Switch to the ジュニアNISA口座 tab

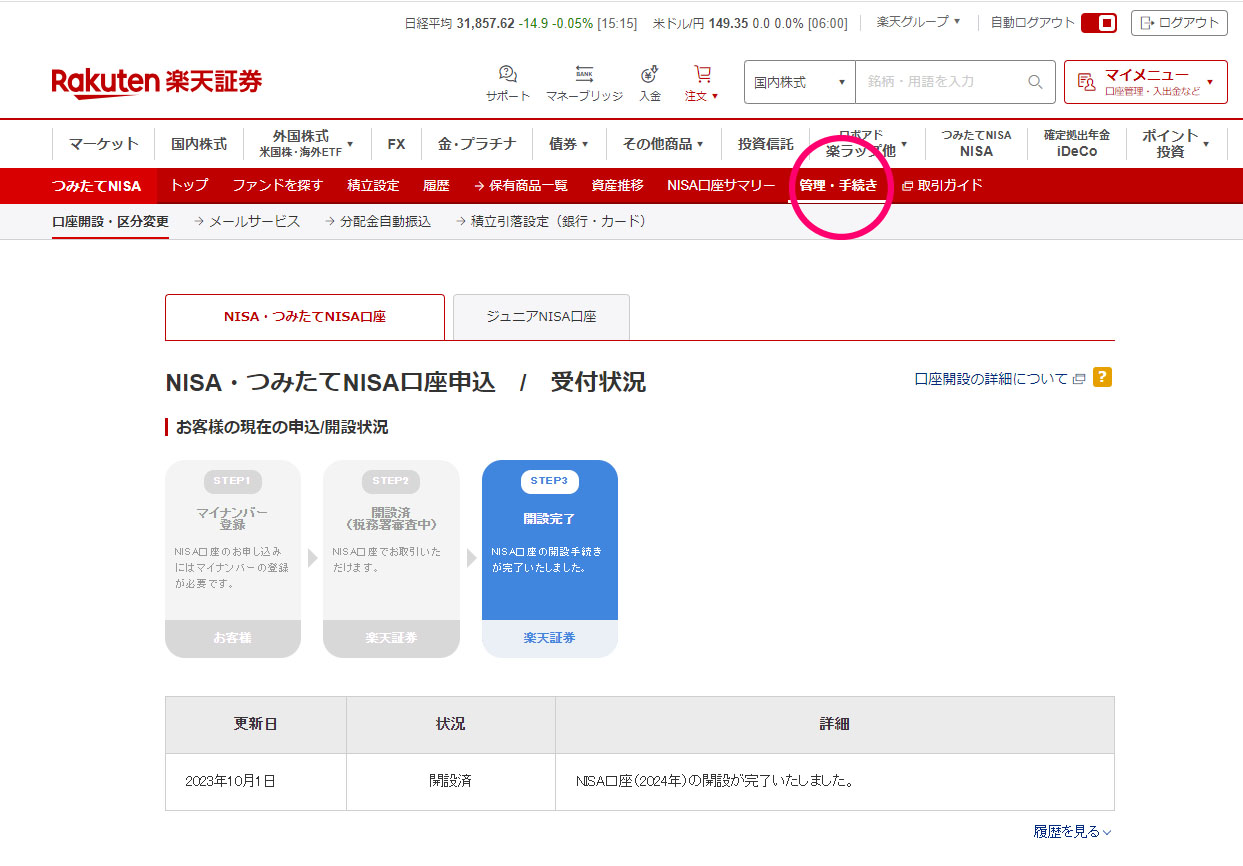point(541,317)
